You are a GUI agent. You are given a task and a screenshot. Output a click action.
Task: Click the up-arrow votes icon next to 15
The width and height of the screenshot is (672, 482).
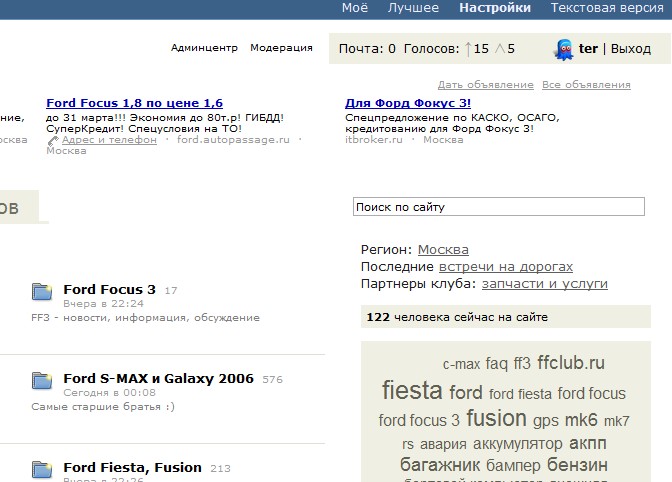[468, 49]
